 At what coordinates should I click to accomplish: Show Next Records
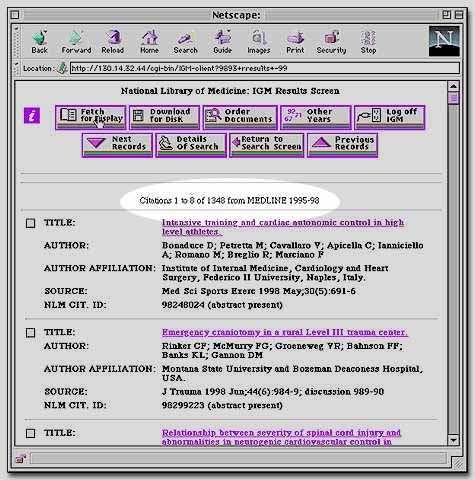(x=117, y=145)
